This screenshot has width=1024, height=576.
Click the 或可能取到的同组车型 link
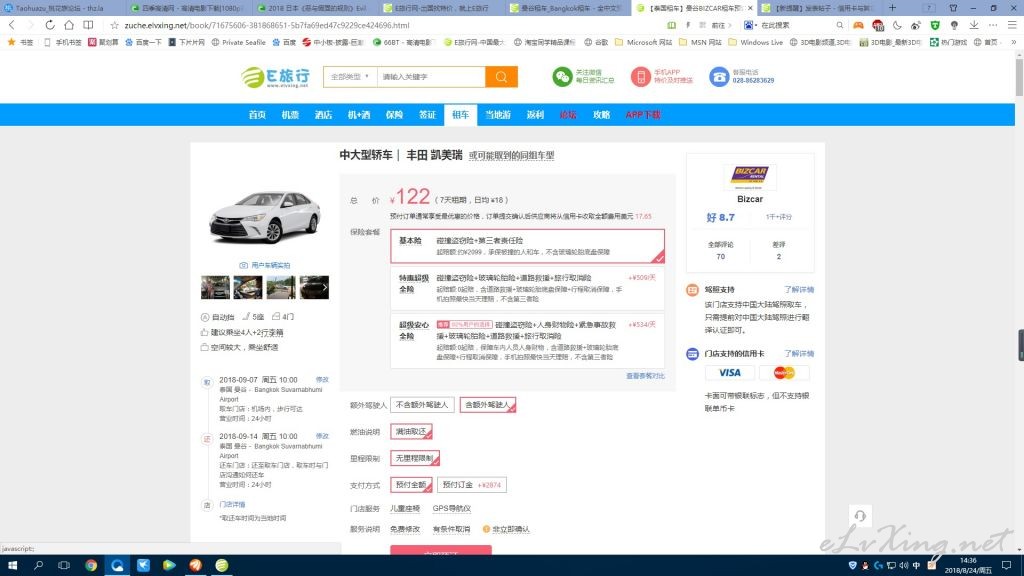(511, 155)
